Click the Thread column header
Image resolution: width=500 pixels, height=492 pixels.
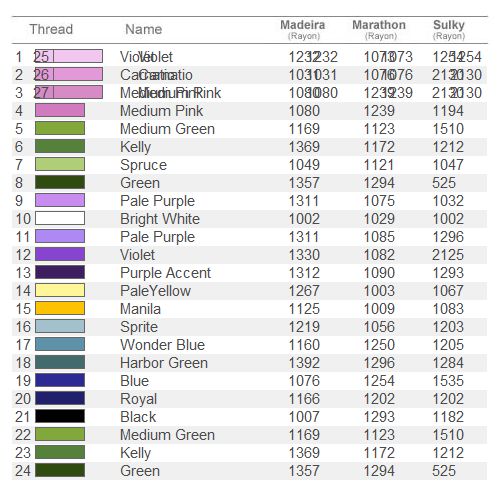click(51, 29)
